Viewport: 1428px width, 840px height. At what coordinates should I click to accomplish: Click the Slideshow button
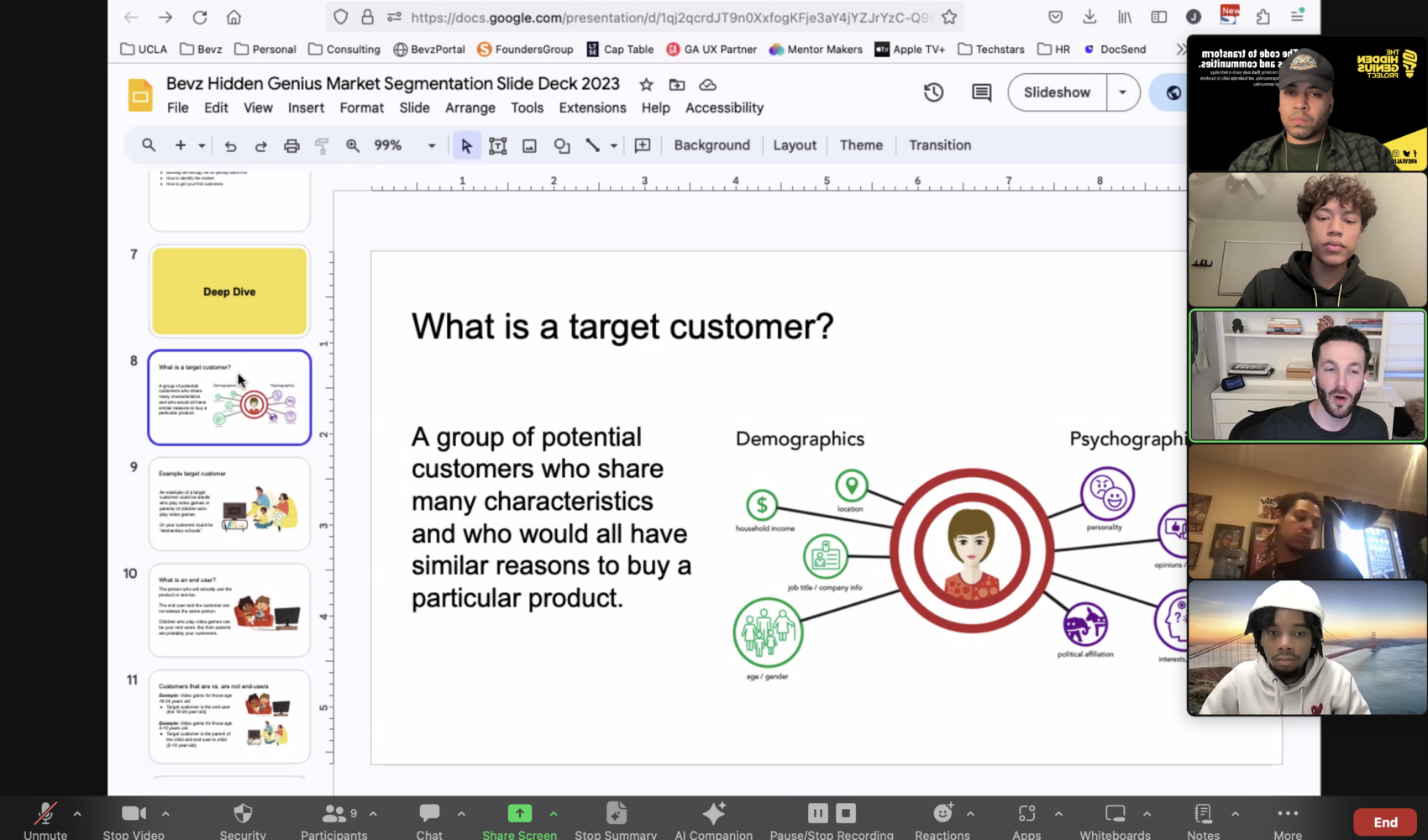point(1057,92)
